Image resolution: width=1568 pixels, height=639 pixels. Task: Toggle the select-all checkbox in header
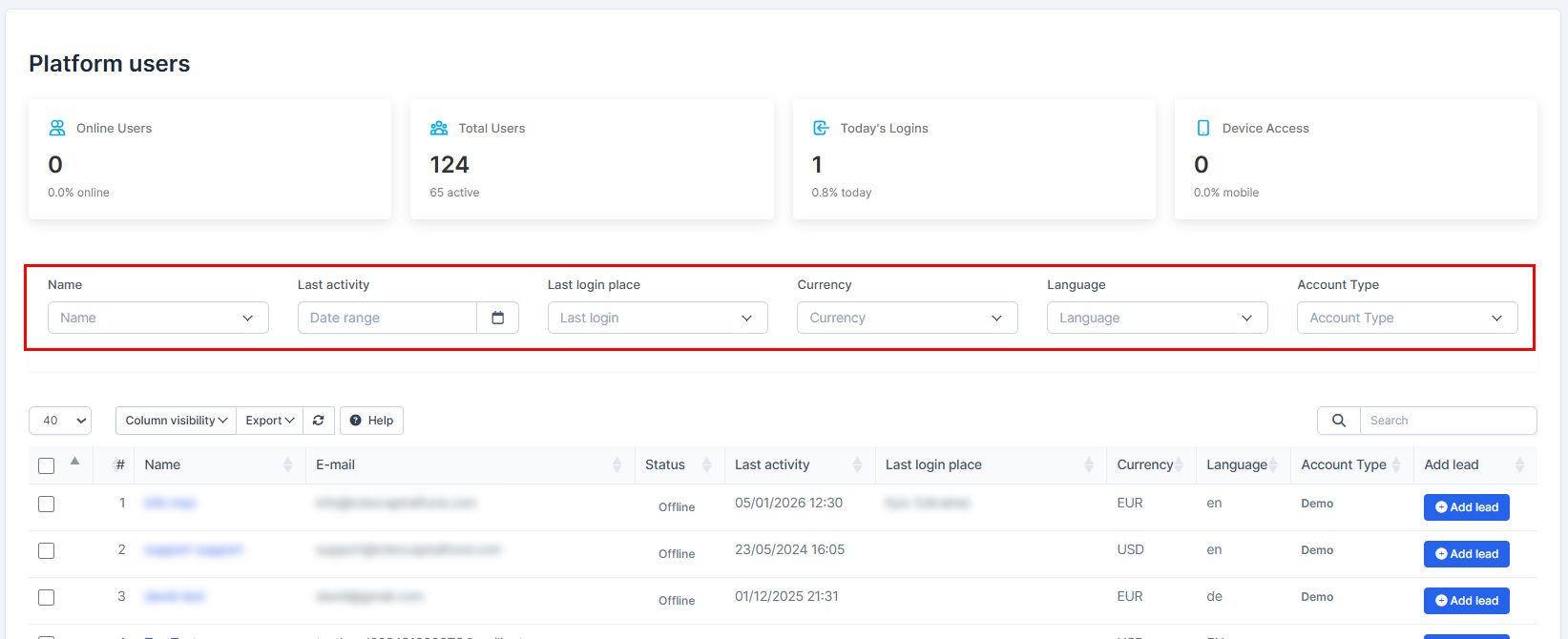[x=46, y=465]
